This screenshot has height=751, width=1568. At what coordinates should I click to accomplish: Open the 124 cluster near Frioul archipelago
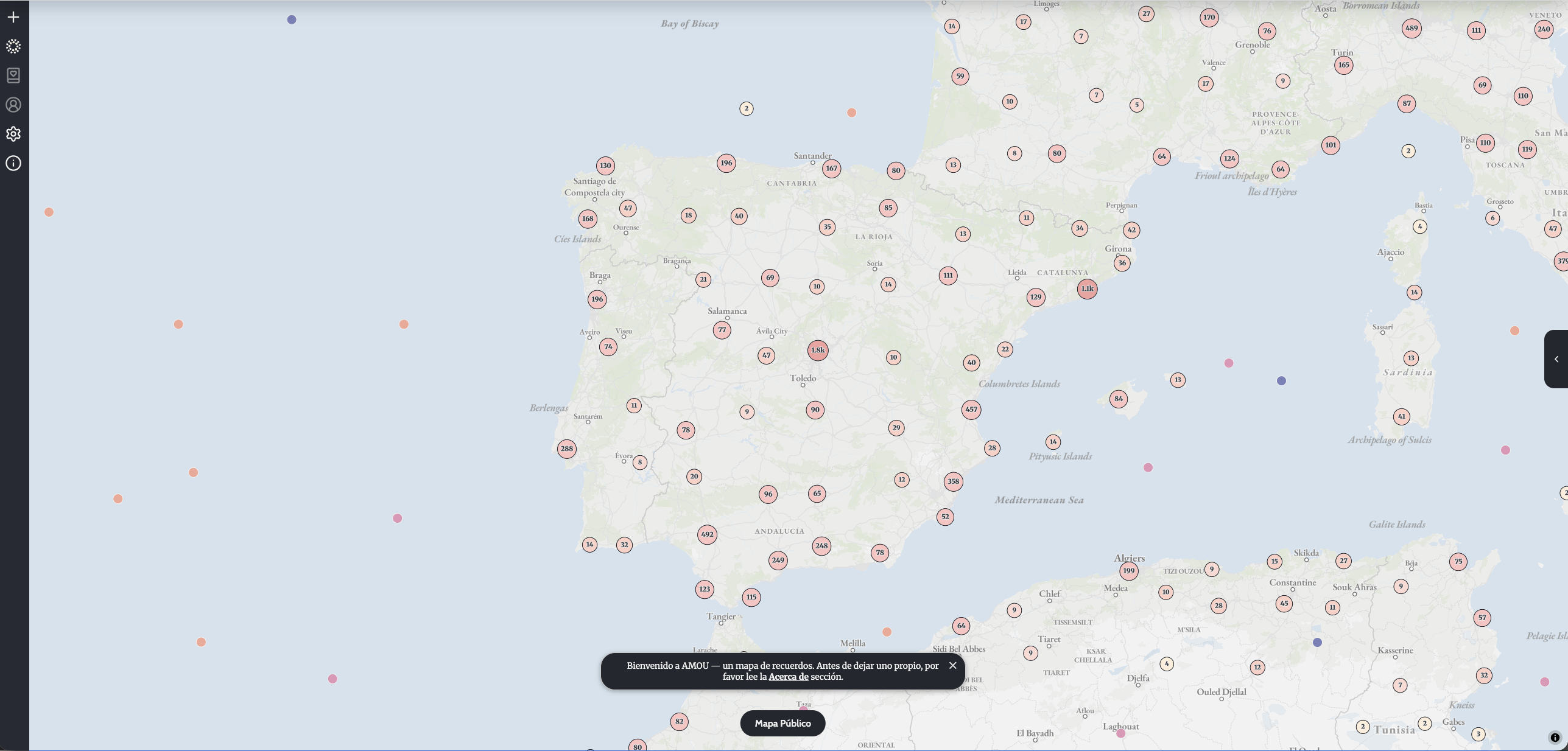click(x=1229, y=158)
